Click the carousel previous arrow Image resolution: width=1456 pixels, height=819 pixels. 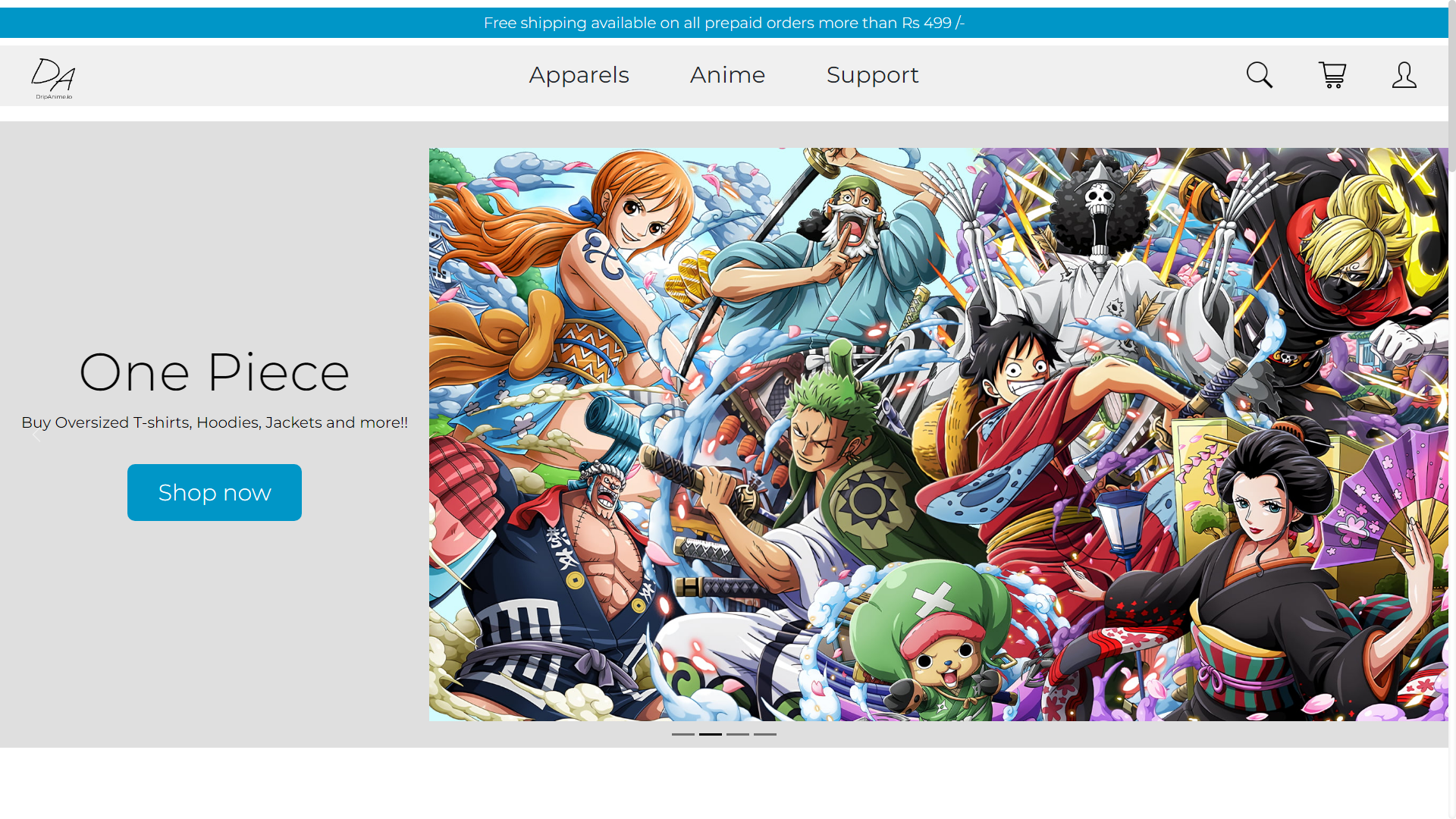(36, 435)
